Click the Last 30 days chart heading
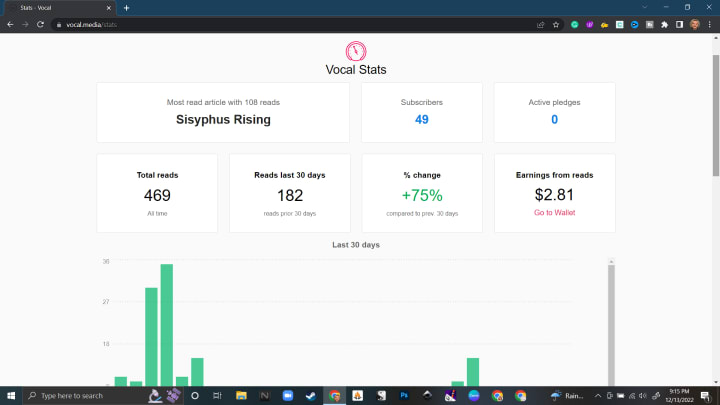This screenshot has height=405, width=720. click(x=356, y=245)
